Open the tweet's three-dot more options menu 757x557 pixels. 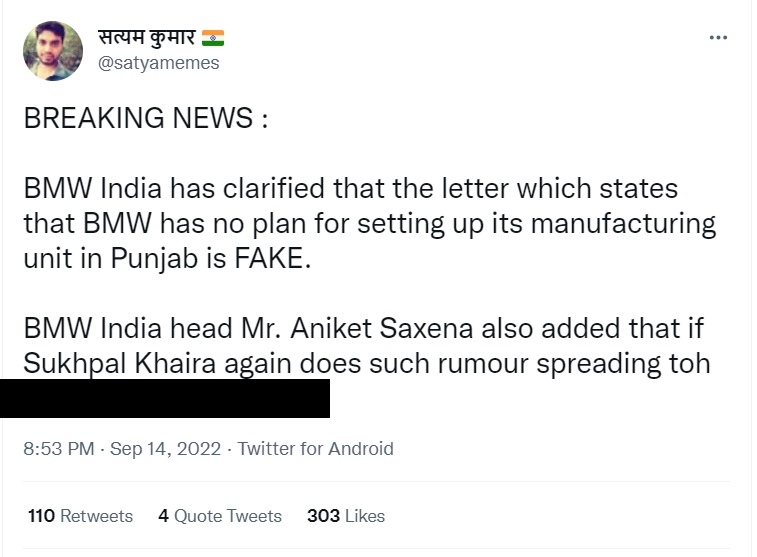point(718,37)
